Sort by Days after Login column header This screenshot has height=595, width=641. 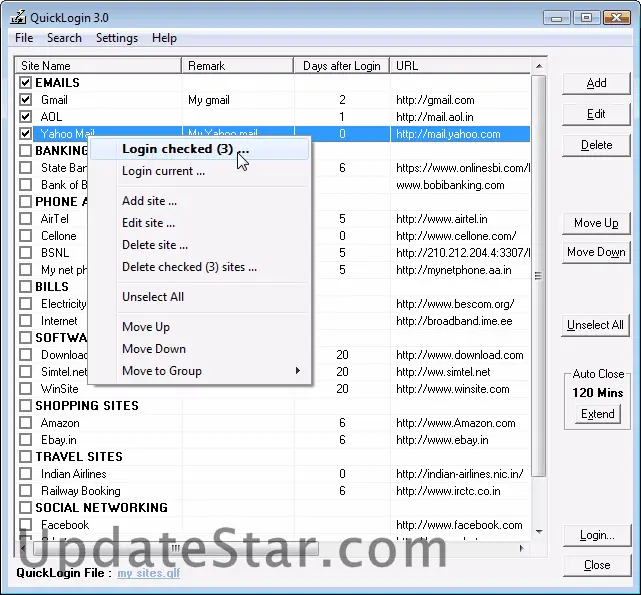(341, 66)
